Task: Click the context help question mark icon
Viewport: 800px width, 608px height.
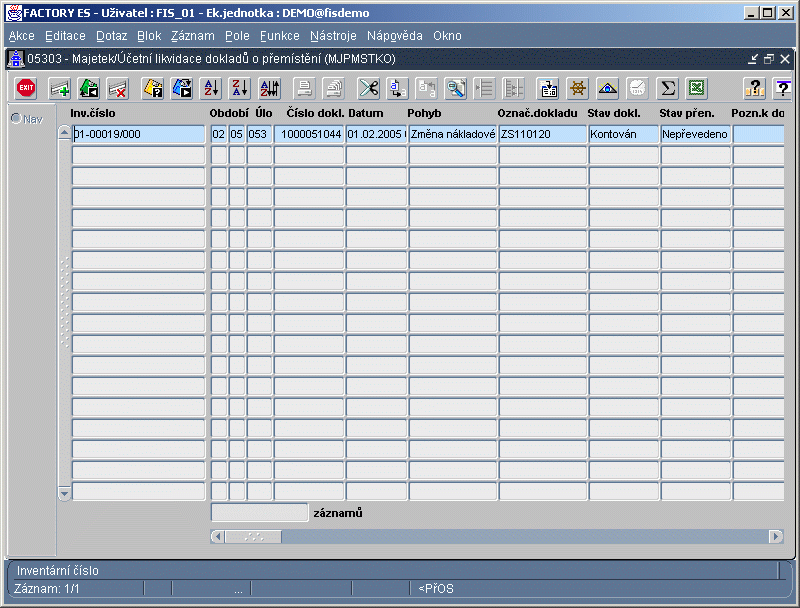Action: click(x=783, y=88)
